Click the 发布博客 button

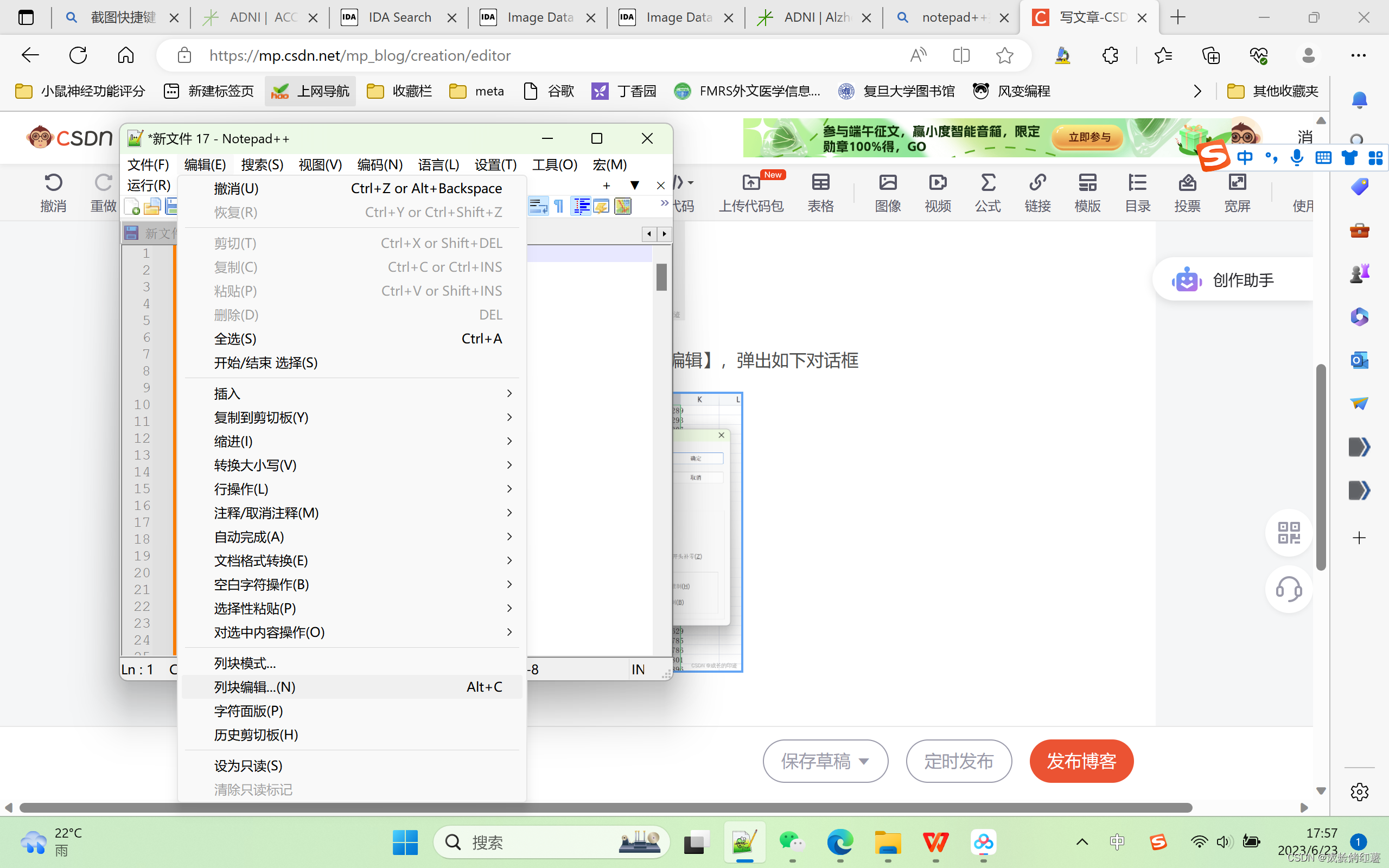1081,761
